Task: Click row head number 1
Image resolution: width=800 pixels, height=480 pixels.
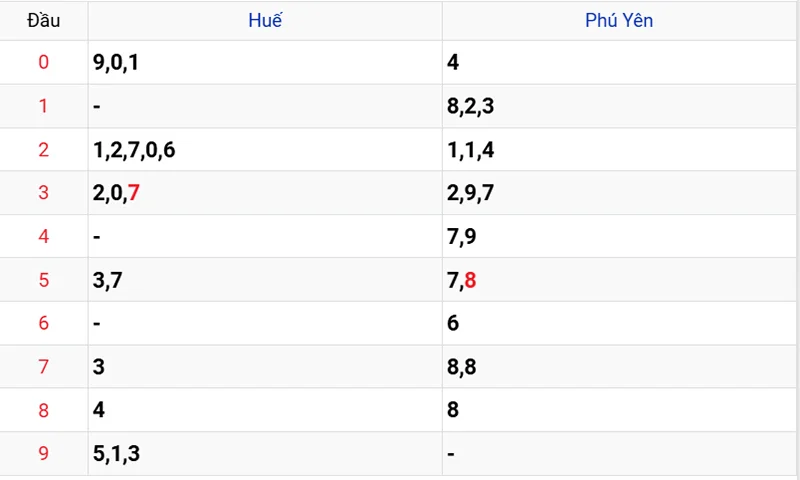Action: (43, 106)
